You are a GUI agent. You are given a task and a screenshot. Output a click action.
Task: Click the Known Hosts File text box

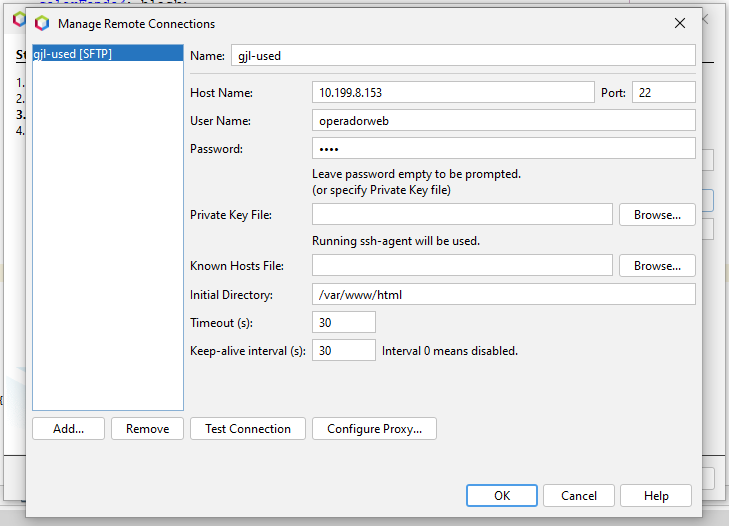[462, 266]
